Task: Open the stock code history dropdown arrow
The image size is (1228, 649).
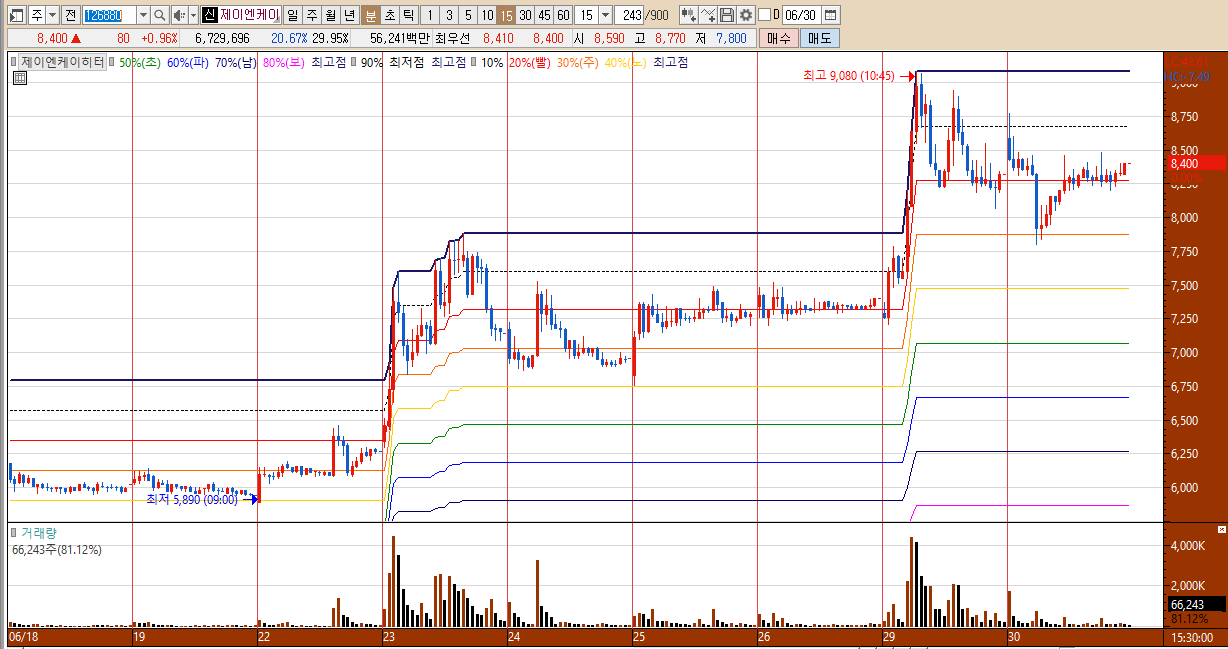Action: [142, 15]
